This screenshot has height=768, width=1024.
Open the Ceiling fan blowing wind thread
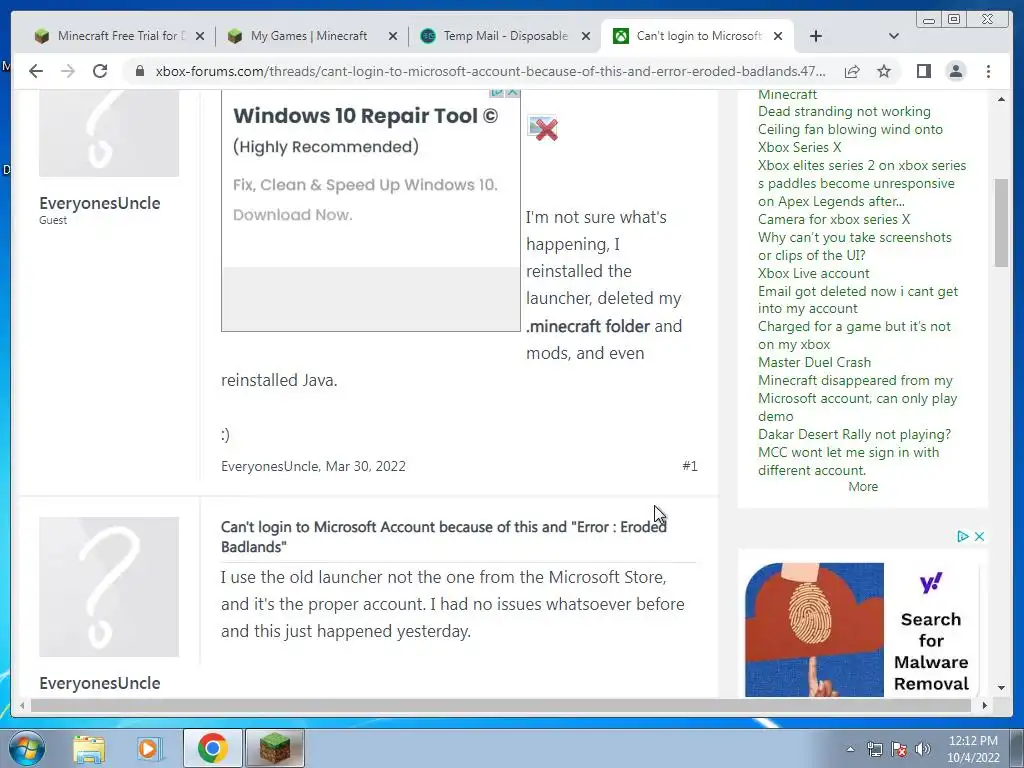[850, 138]
